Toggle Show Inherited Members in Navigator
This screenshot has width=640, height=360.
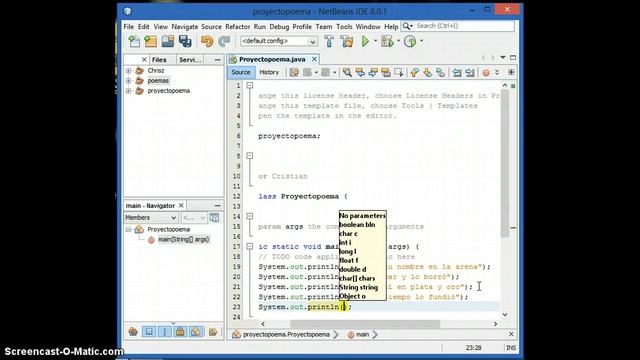click(133, 331)
